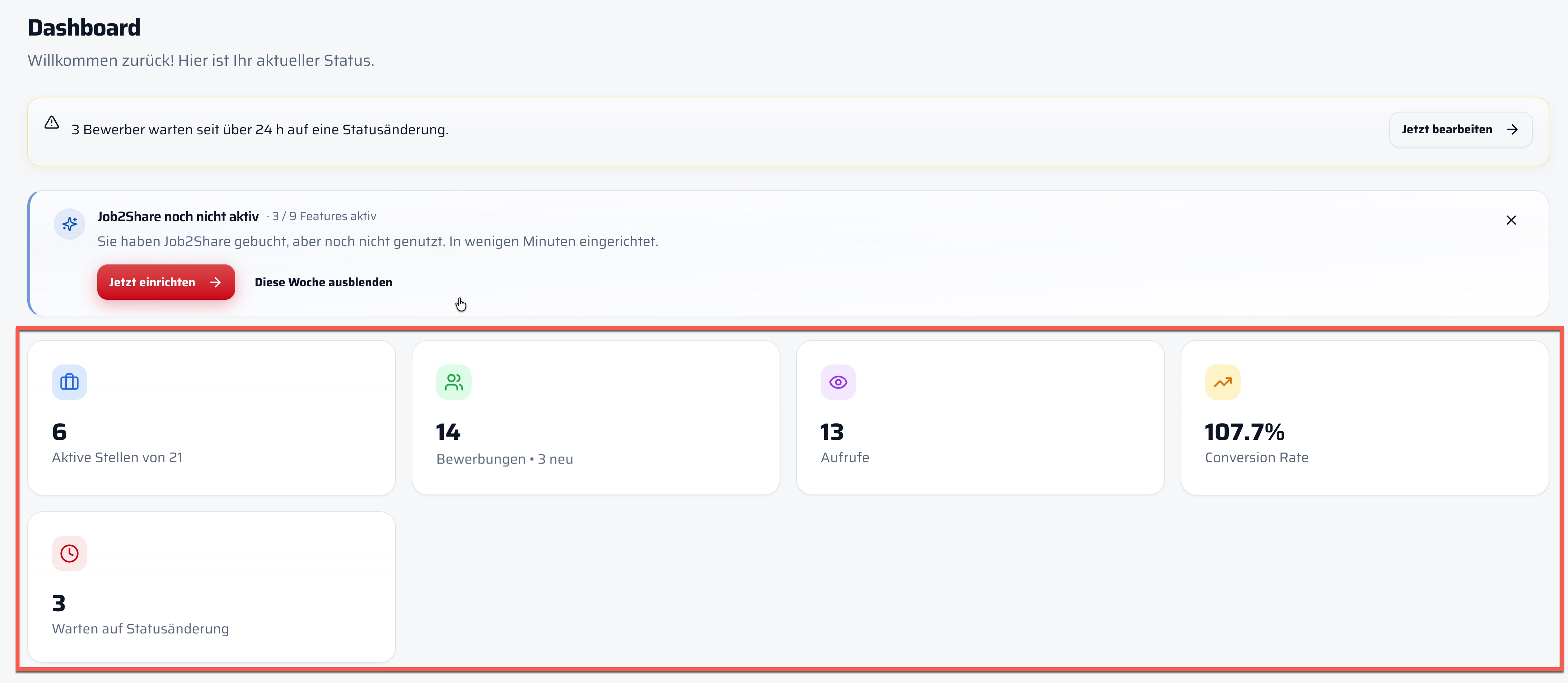Select the 107.7% conversion value
Screen dimensions: 1568x683
[1244, 432]
